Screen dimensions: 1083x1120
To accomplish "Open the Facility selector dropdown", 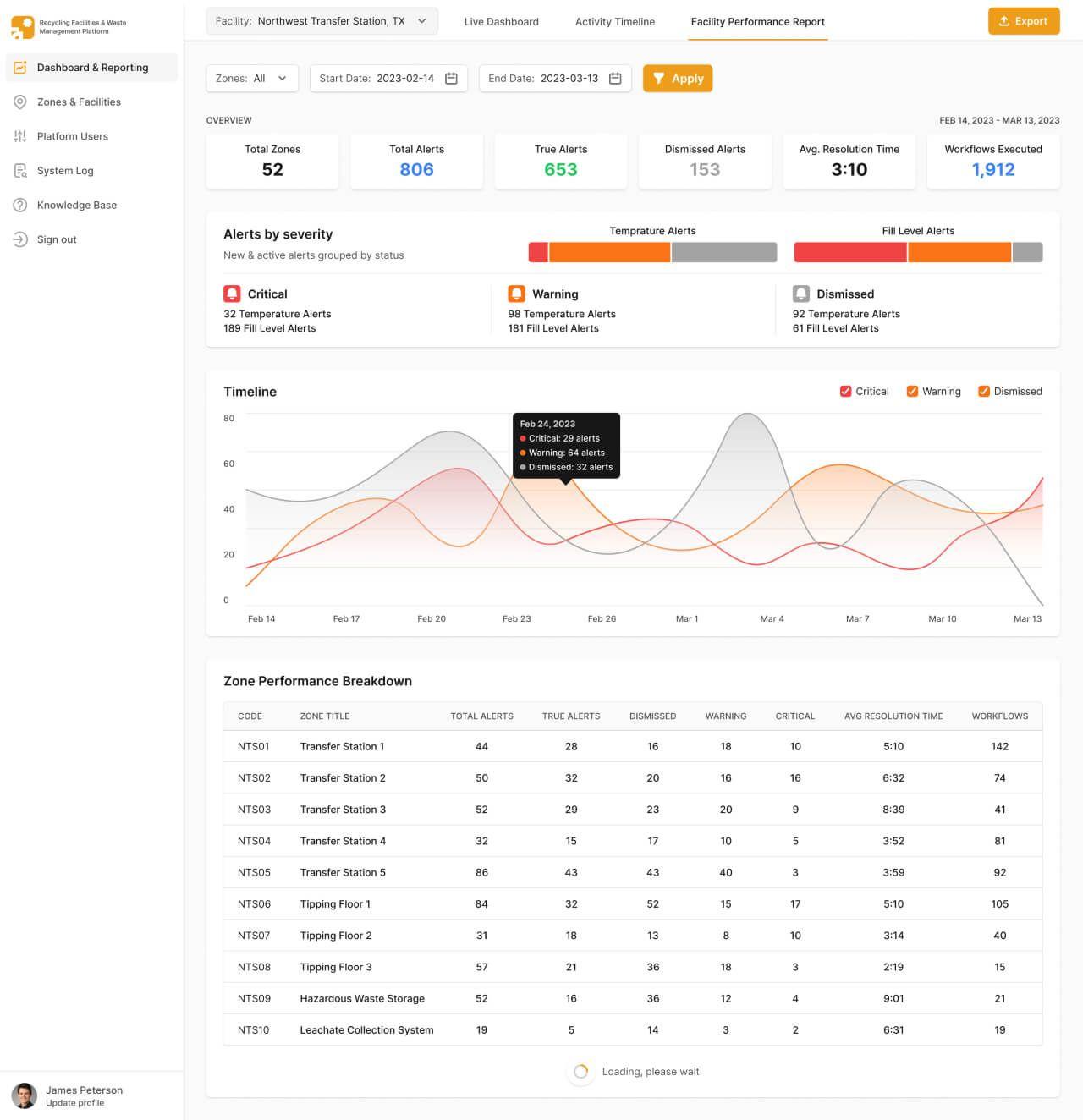I will [x=322, y=21].
